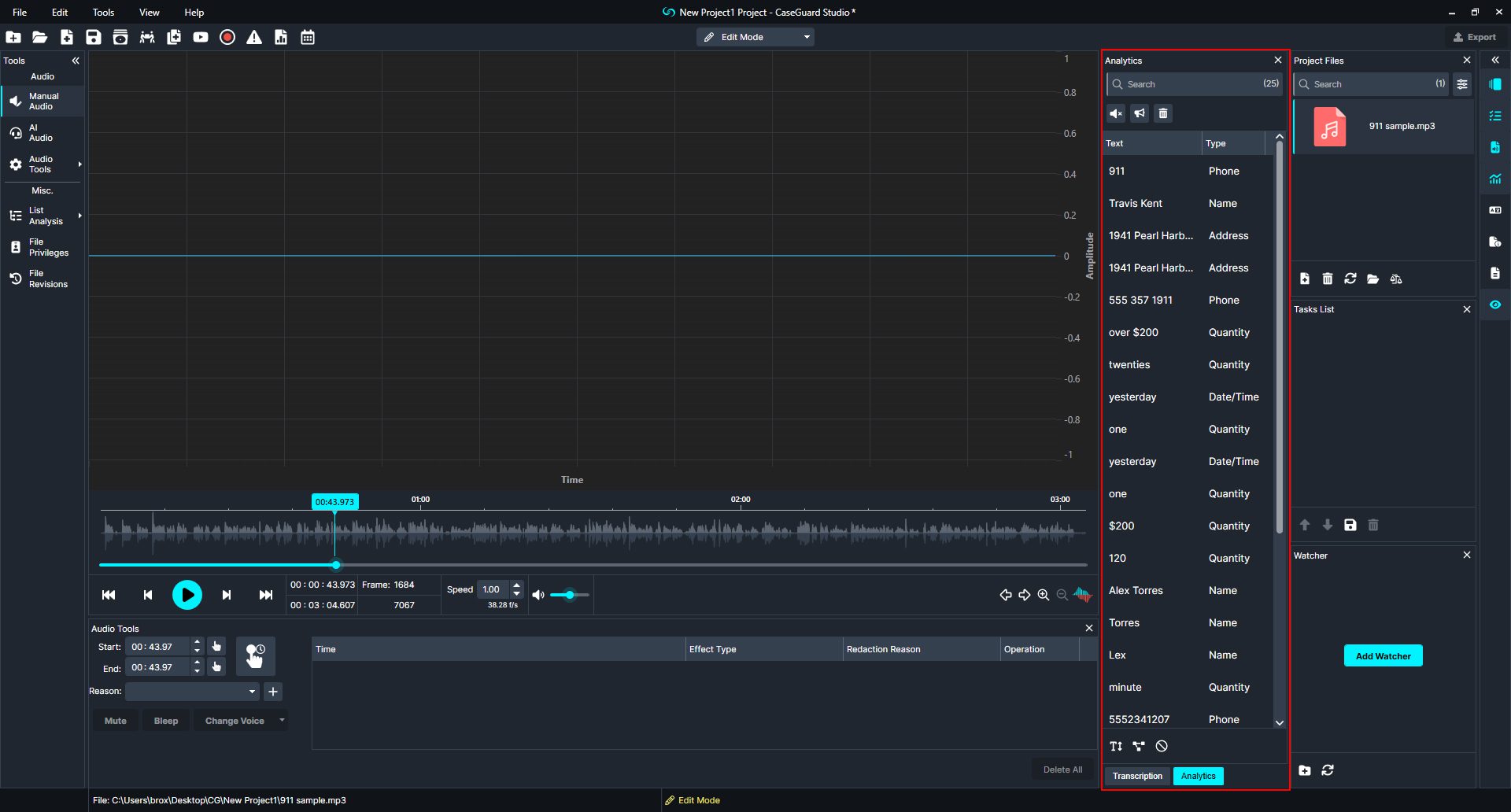Expand the List Analysis submenu arrow
The width and height of the screenshot is (1511, 812).
click(x=79, y=216)
